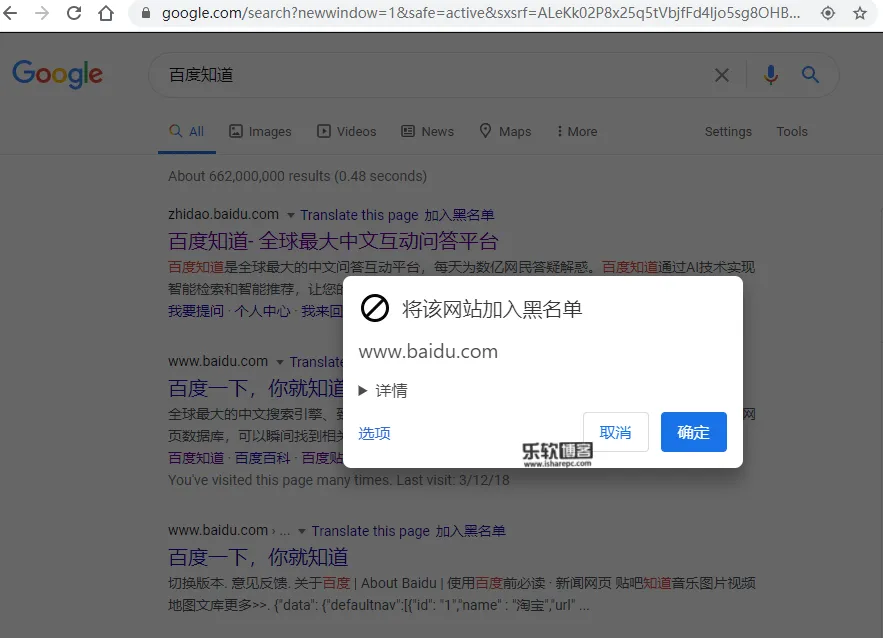This screenshot has height=638, width=883.
Task: Click 加入黑名单 beside third baidu result
Action: click(471, 531)
